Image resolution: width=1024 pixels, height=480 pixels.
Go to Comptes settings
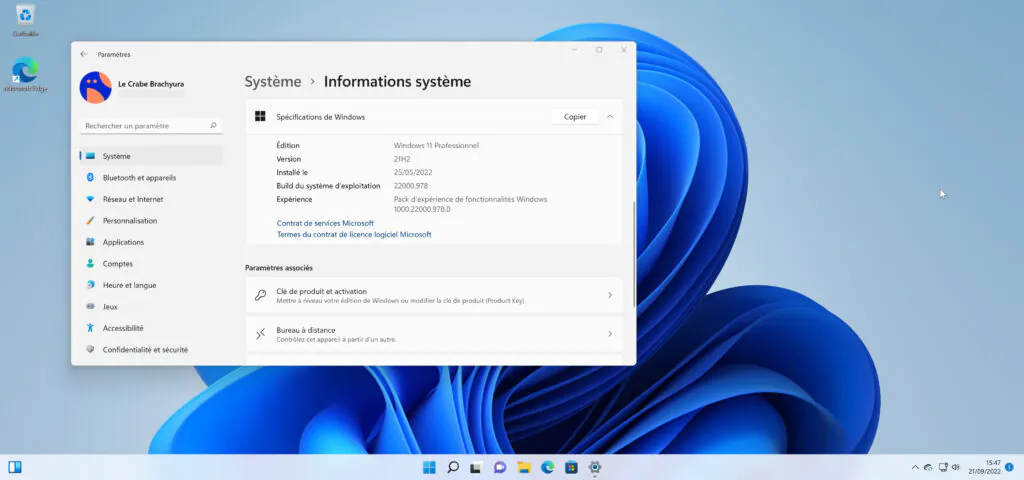pyautogui.click(x=152, y=264)
